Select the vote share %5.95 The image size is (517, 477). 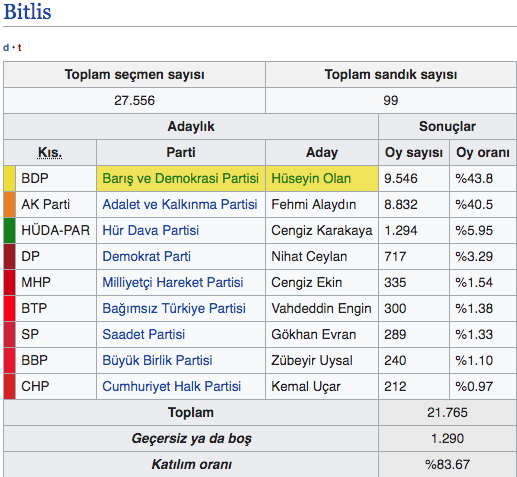pyautogui.click(x=474, y=230)
